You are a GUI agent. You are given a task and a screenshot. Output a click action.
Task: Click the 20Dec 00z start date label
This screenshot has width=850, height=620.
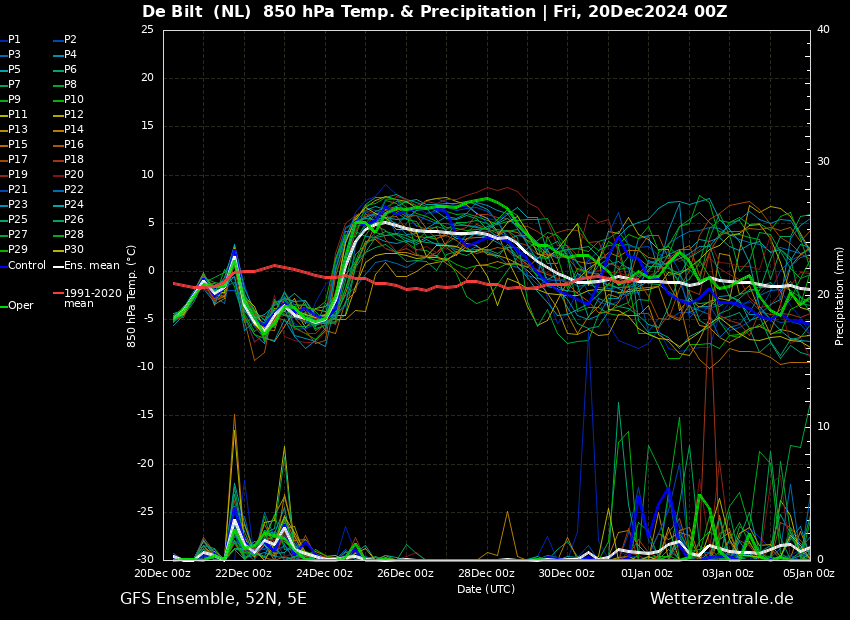163,573
